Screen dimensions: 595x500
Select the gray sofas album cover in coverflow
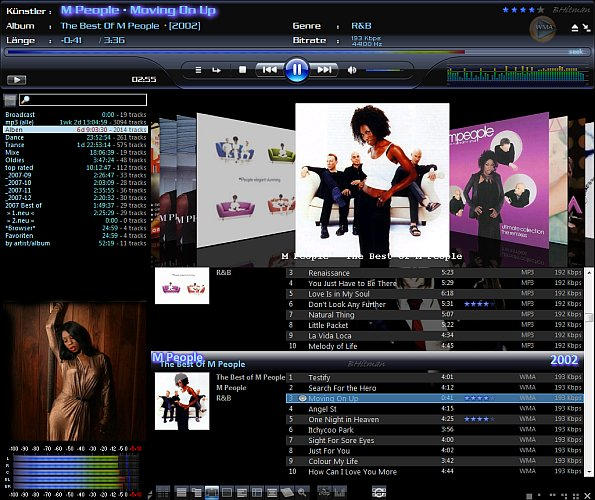coord(246,181)
